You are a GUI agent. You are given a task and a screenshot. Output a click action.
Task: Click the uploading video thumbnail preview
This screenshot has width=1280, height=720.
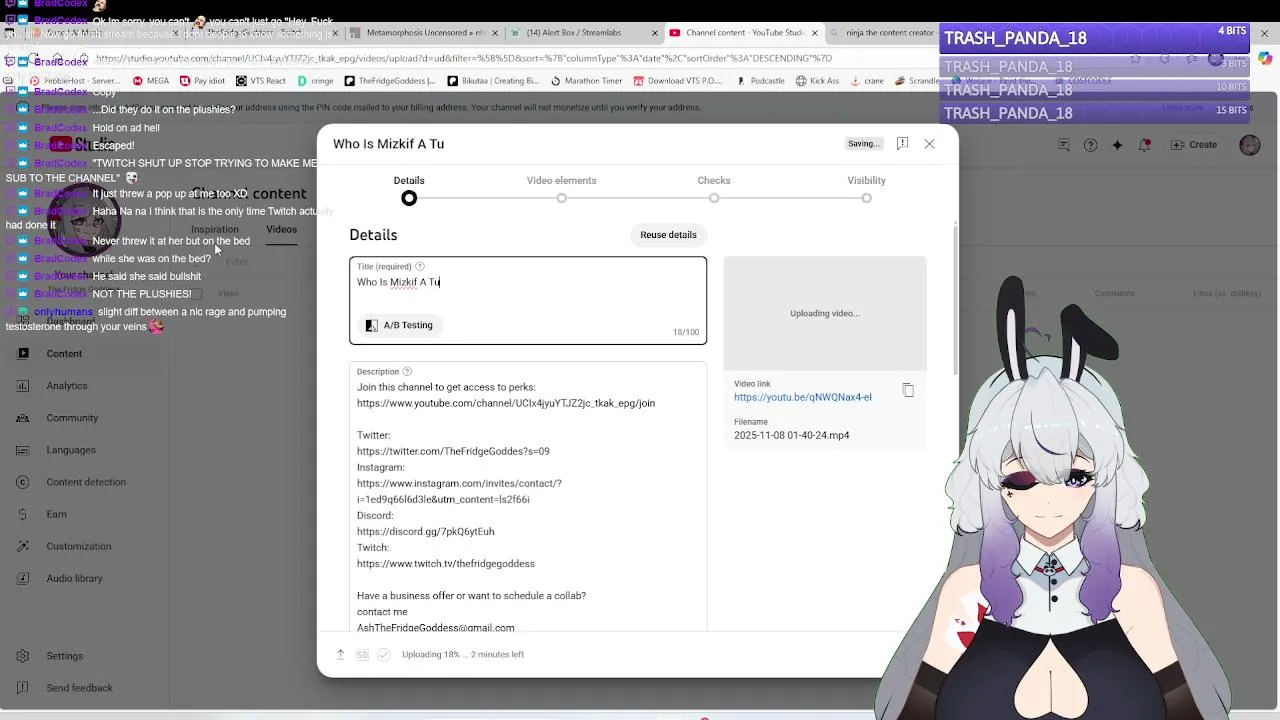click(825, 313)
